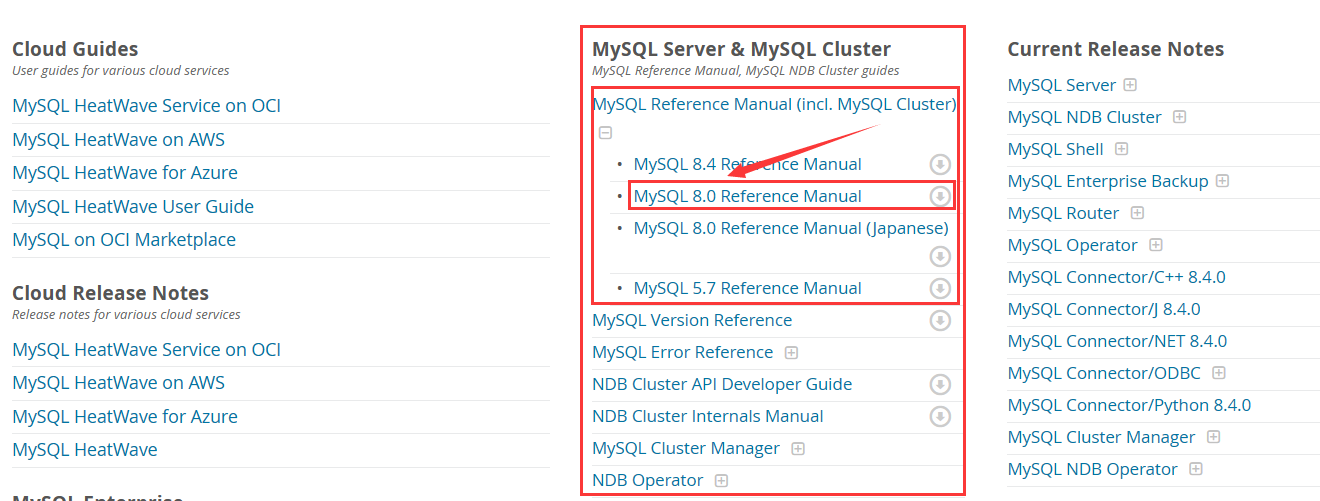Screen dimensions: 1320x501
Task: Click download icon beside MySQL 5.7 Reference Manual
Action: click(940, 288)
